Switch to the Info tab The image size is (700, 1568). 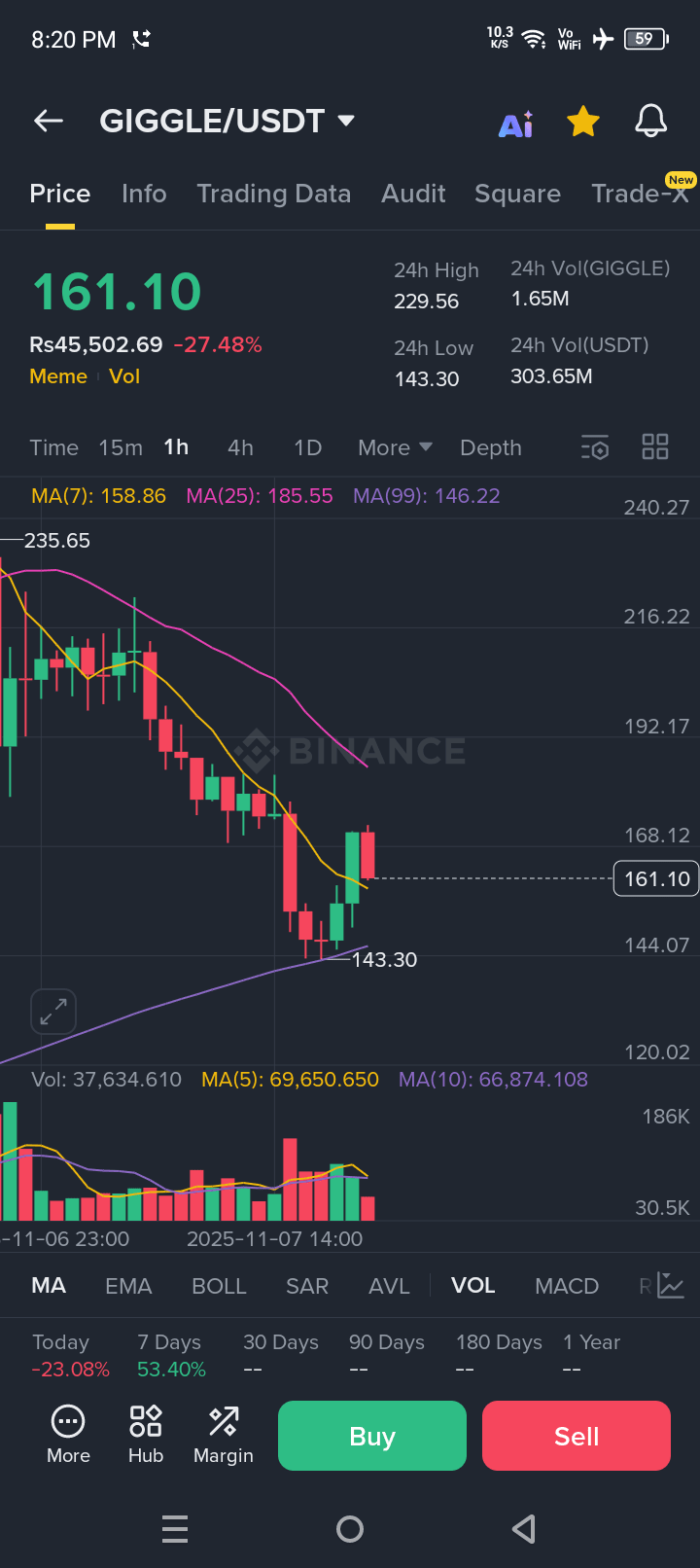click(x=144, y=194)
